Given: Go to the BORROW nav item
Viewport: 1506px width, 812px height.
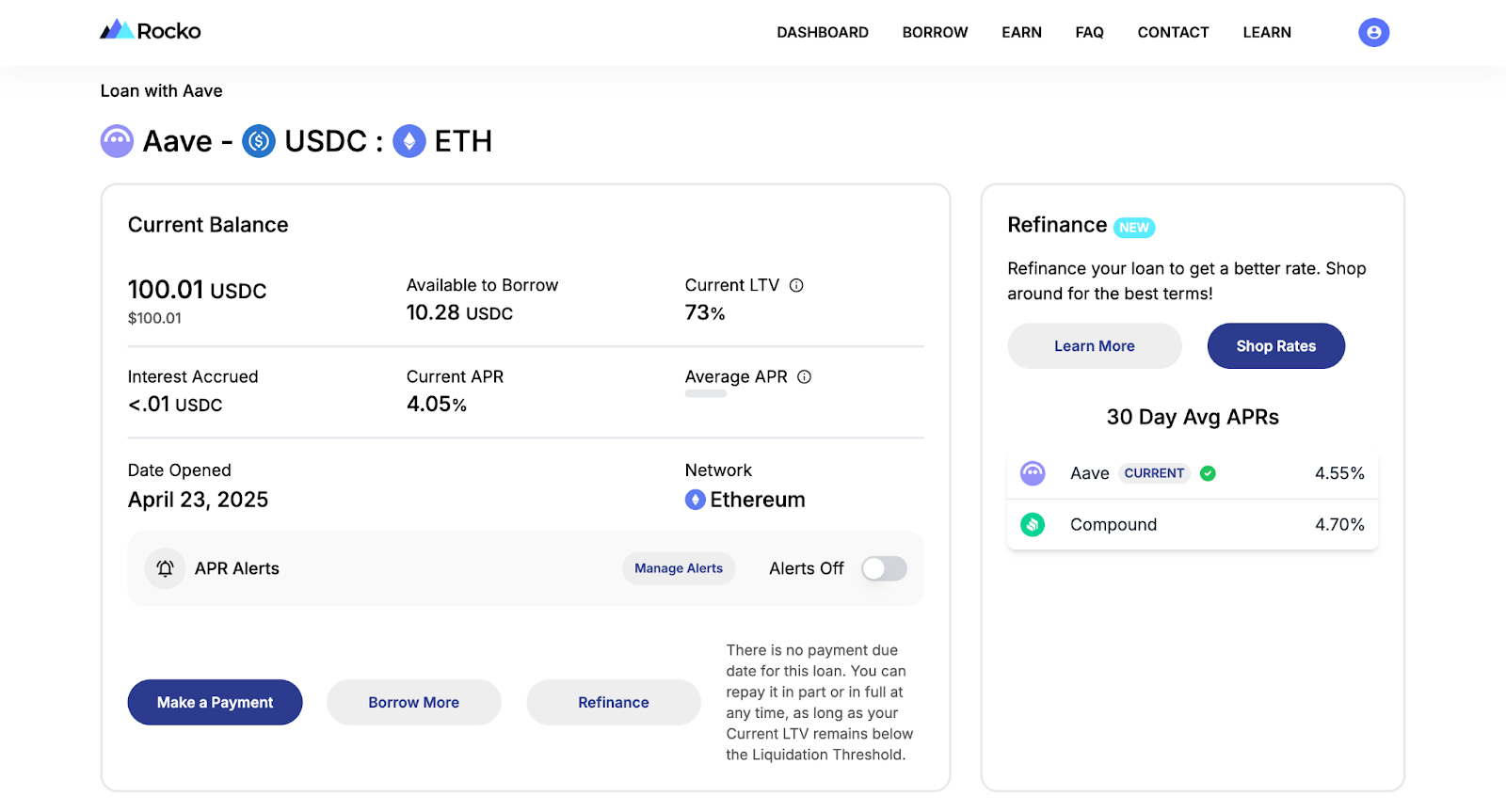Looking at the screenshot, I should (x=935, y=32).
